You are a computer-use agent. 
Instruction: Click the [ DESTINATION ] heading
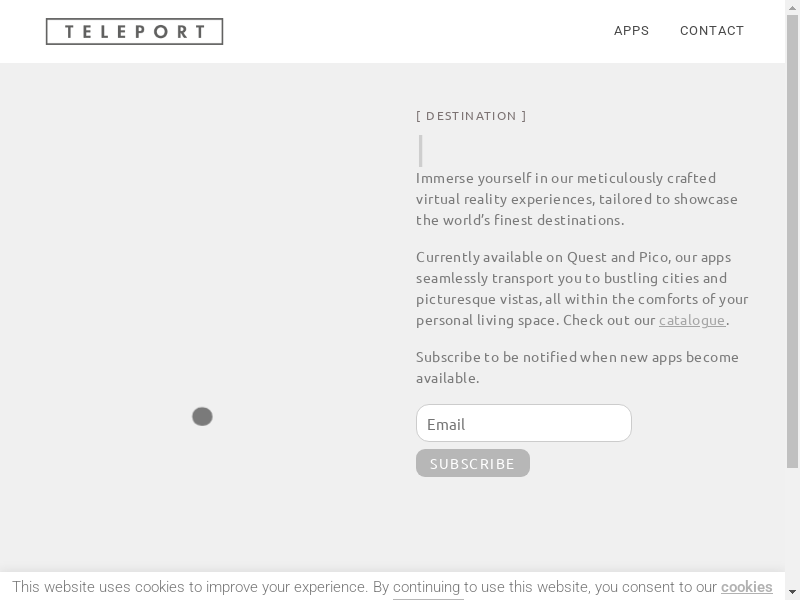(471, 116)
